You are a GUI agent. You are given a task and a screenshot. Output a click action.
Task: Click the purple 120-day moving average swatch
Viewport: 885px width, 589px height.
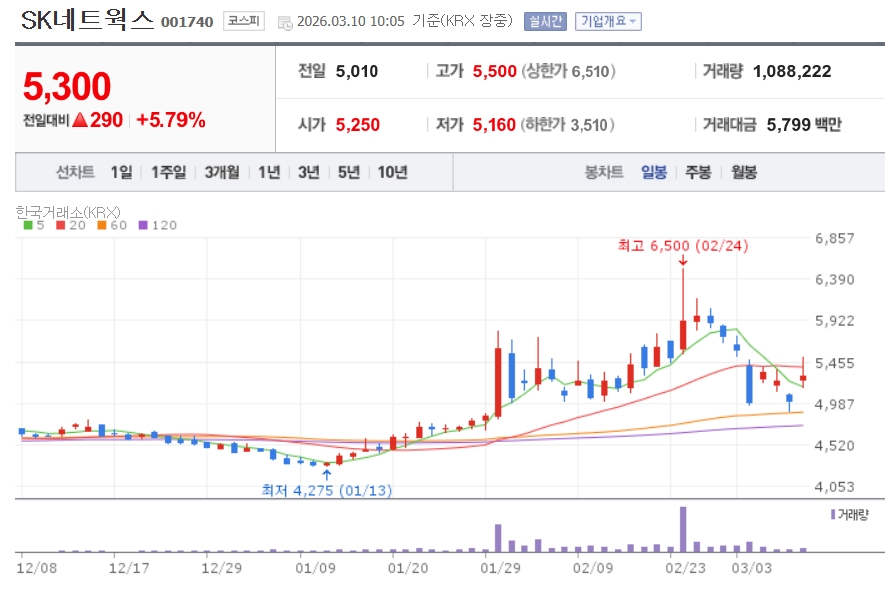[x=143, y=225]
